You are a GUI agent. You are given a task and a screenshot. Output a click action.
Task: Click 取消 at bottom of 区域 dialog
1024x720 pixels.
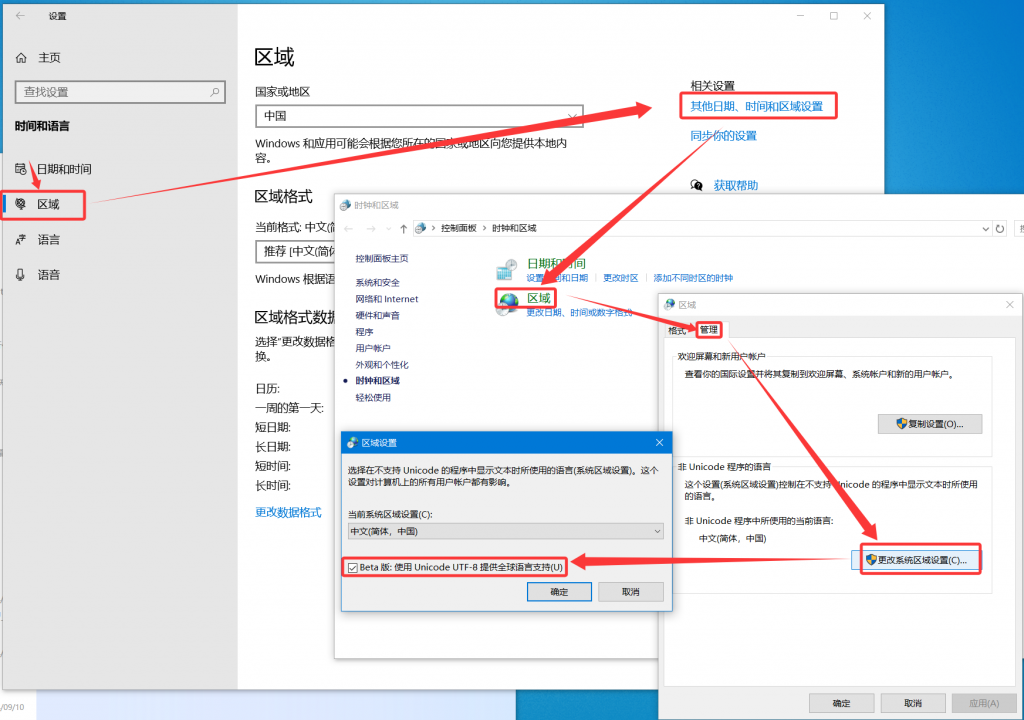tap(913, 704)
